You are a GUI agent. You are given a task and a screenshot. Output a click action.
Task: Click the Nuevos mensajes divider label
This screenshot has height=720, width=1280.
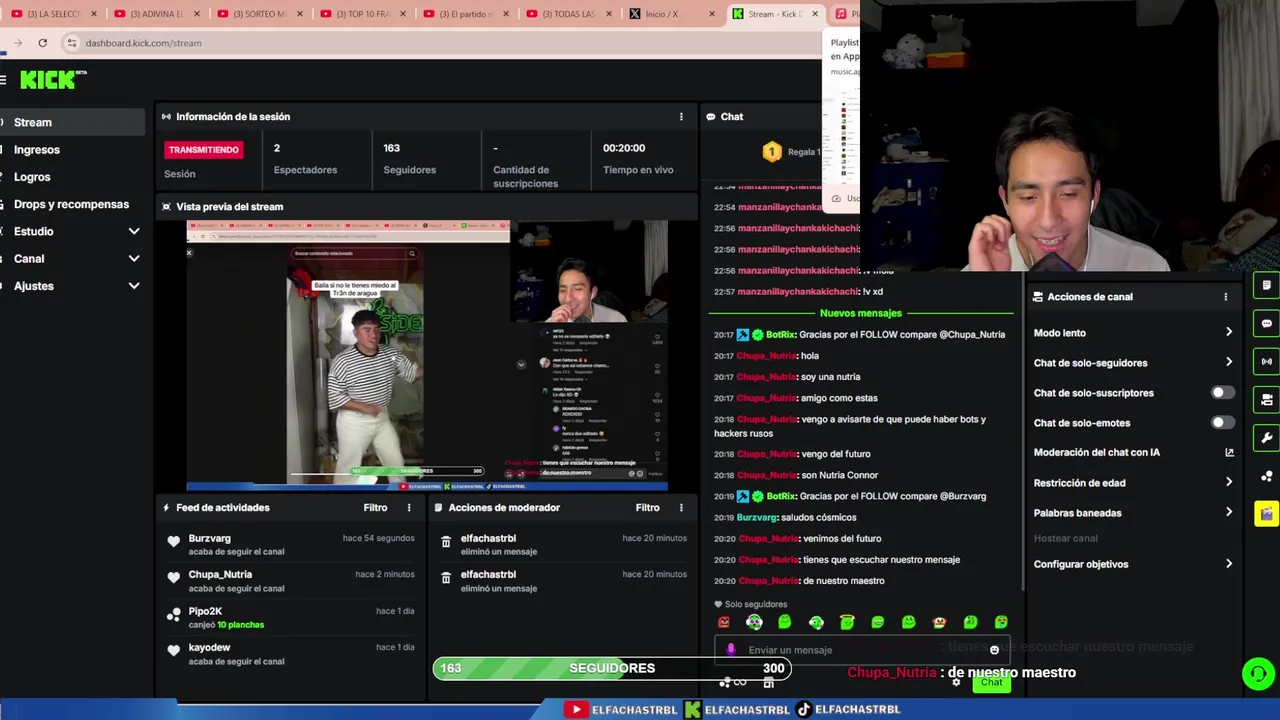(x=860, y=313)
